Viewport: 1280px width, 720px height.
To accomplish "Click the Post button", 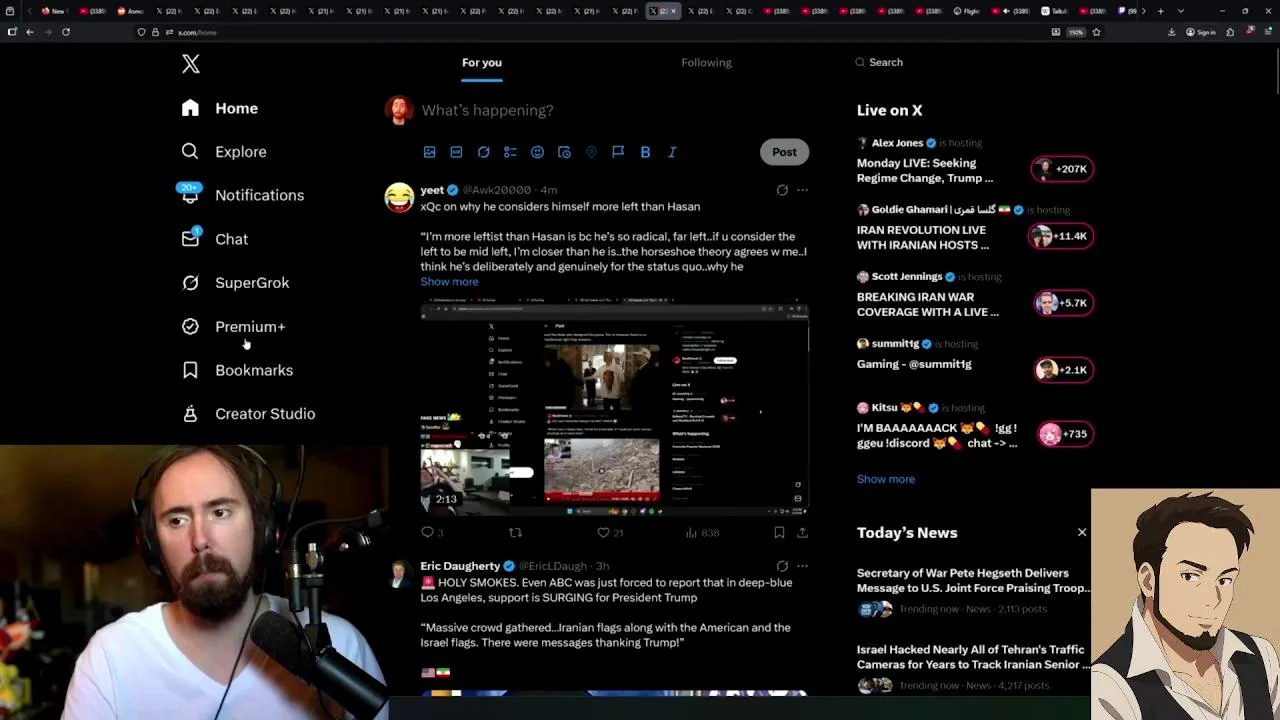I will 784,152.
